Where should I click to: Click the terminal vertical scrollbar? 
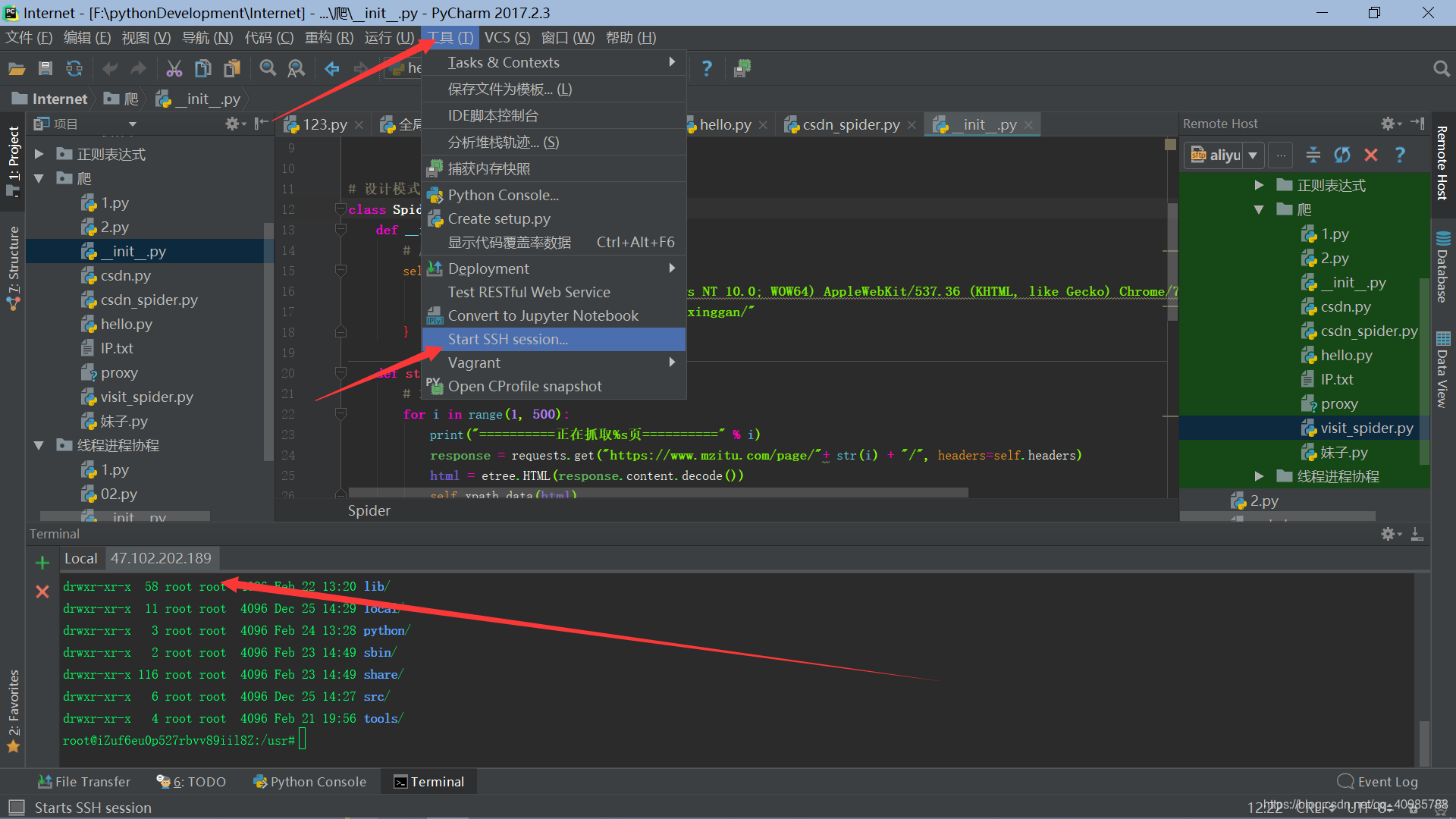[1423, 743]
